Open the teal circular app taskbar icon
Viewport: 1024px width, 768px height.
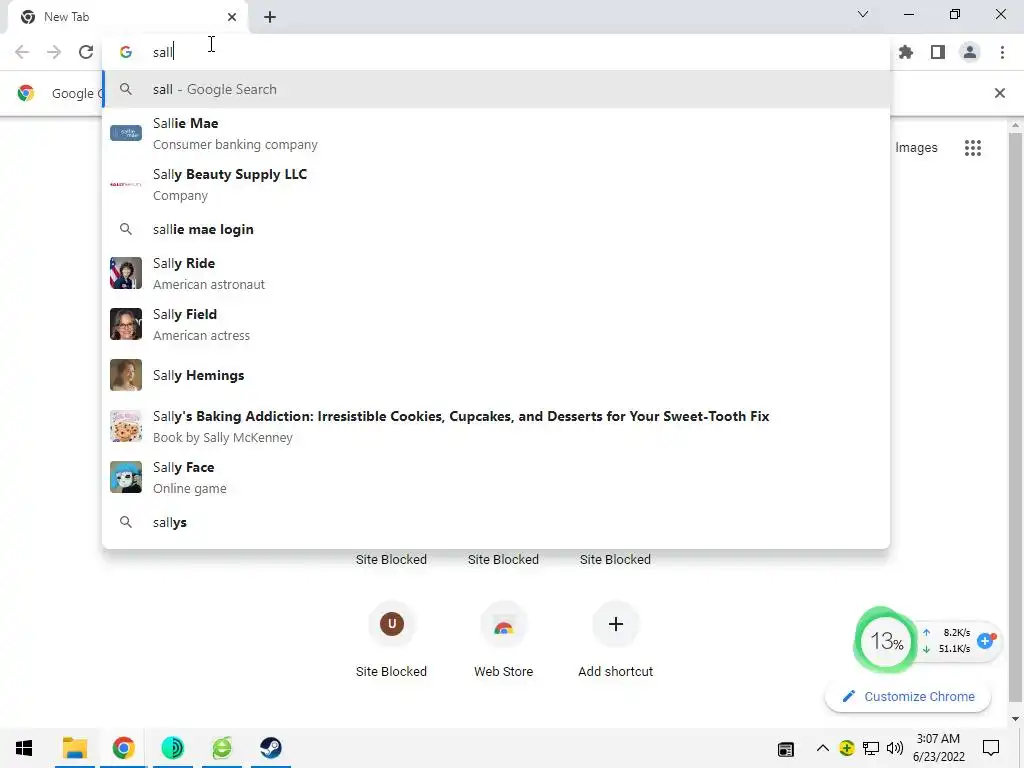[172, 748]
